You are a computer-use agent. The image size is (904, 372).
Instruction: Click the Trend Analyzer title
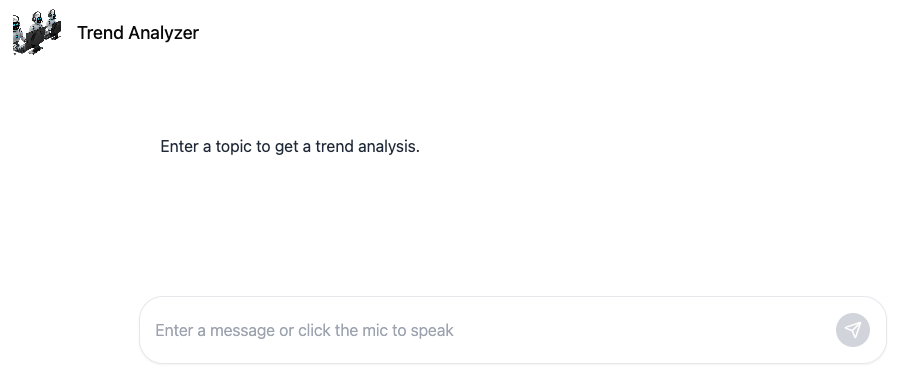(x=138, y=33)
